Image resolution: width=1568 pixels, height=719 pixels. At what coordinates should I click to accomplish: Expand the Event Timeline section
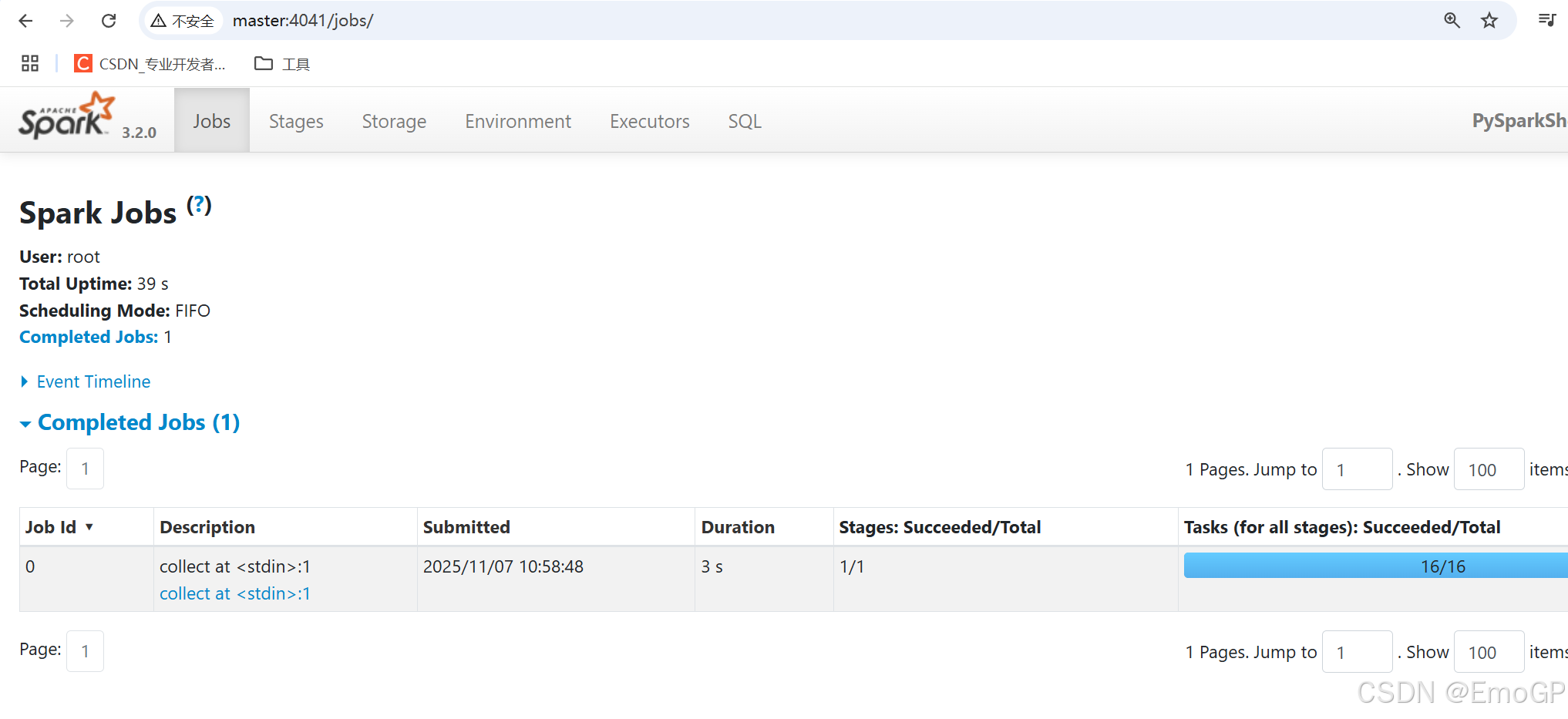pyautogui.click(x=86, y=381)
